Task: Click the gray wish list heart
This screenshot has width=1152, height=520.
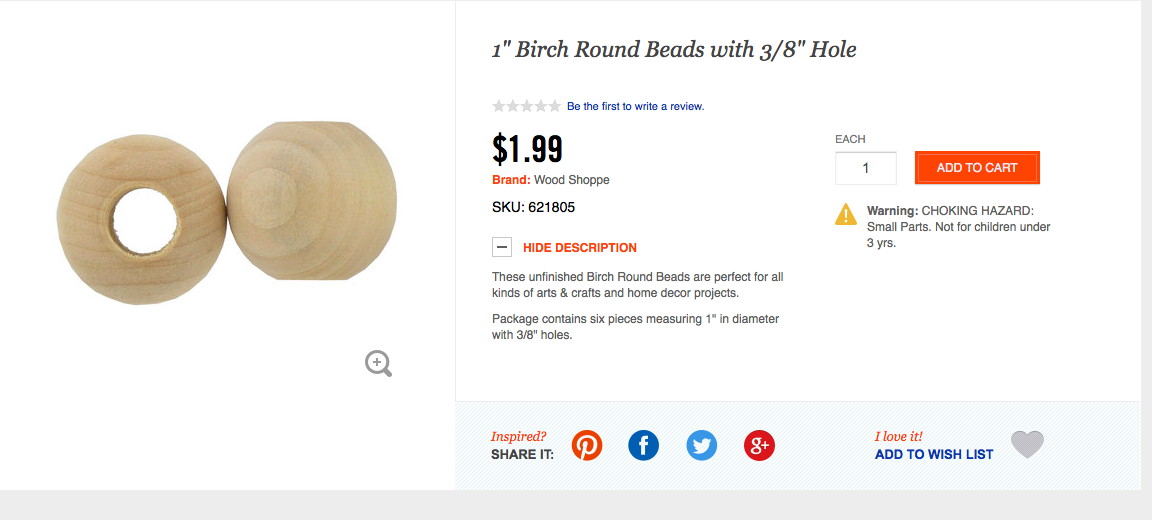Action: (1027, 444)
